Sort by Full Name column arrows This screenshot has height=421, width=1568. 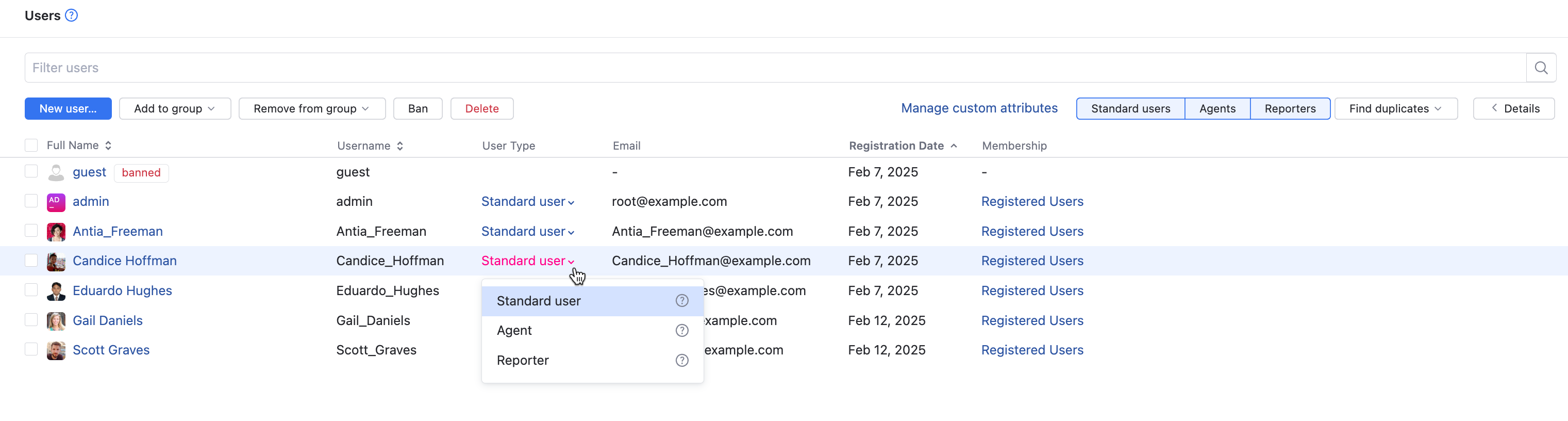tap(108, 145)
